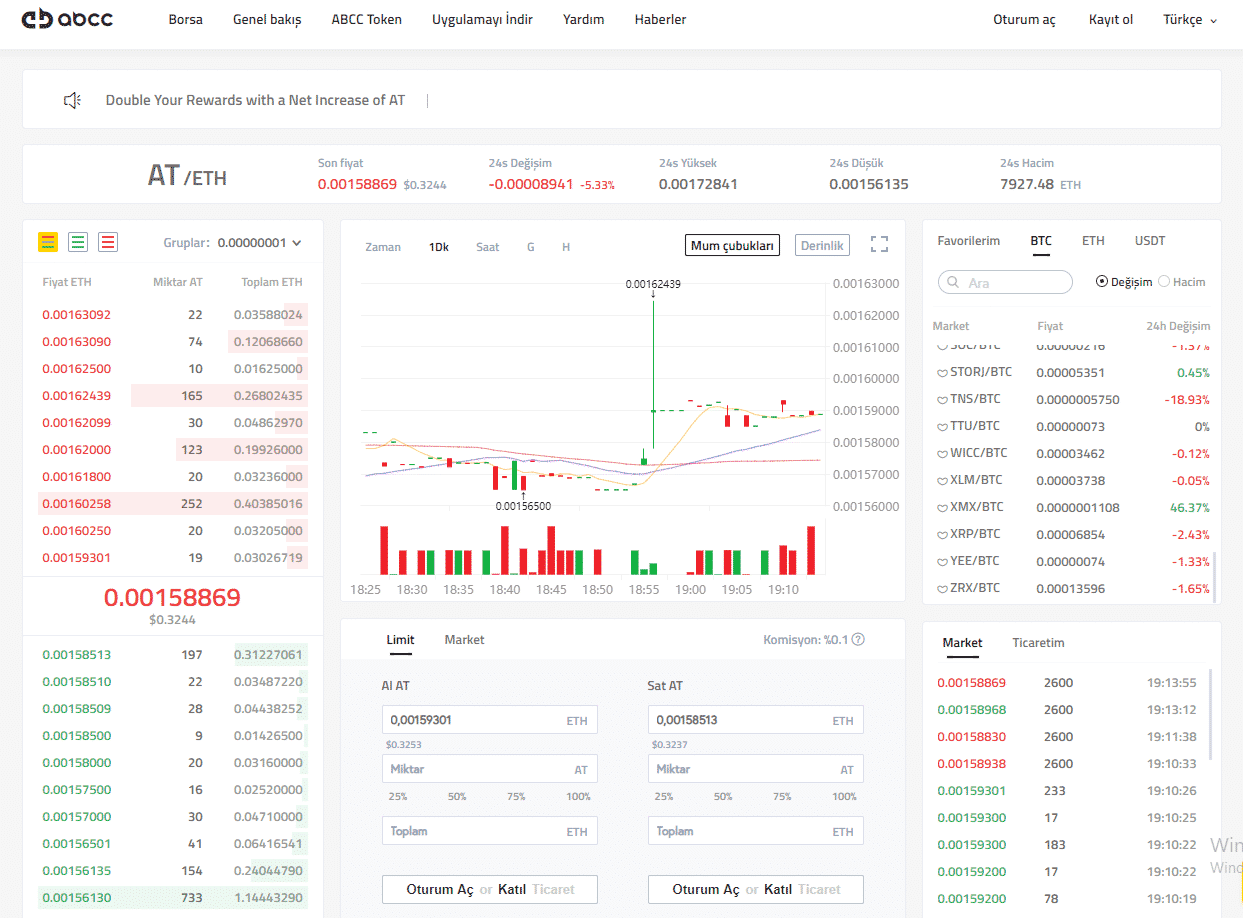This screenshot has height=918, width=1243.
Task: Favorite the ZRX/BTC market heart icon
Action: click(x=941, y=589)
